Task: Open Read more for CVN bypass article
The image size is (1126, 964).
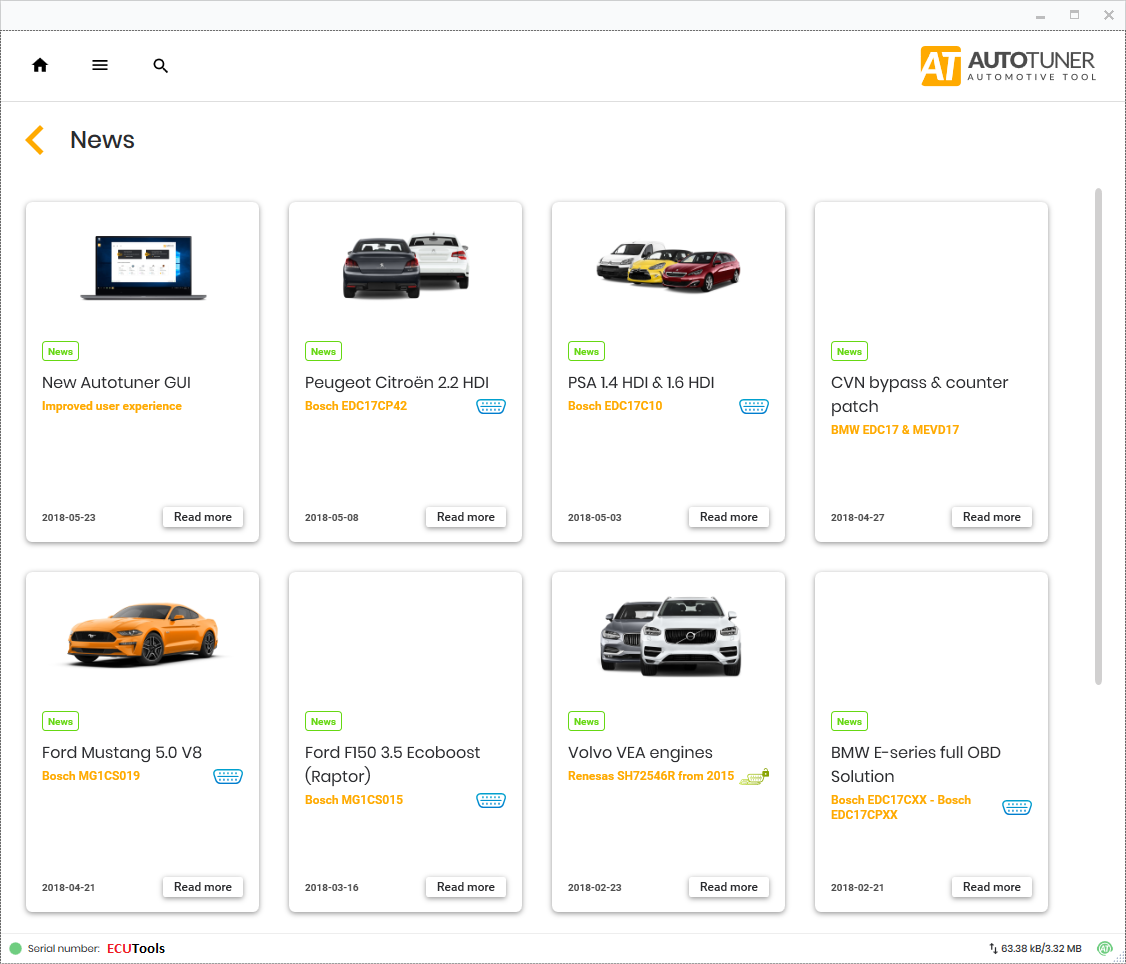Action: (x=991, y=517)
